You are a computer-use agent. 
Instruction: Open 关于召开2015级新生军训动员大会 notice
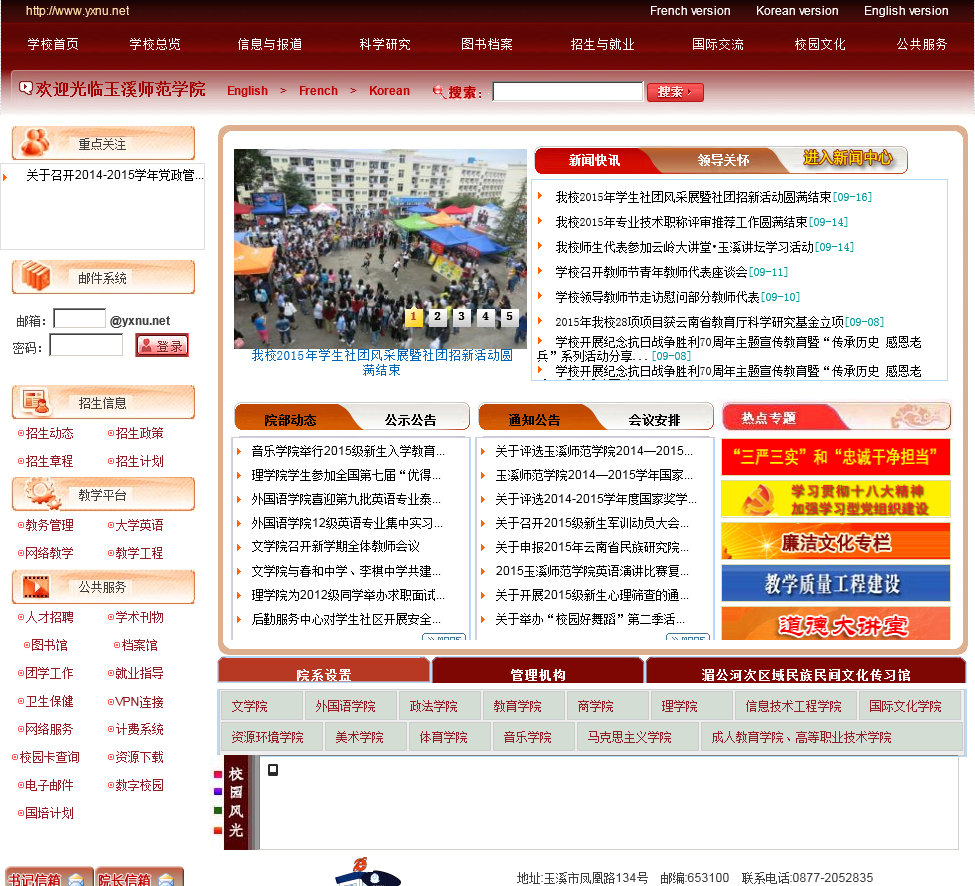[x=592, y=523]
